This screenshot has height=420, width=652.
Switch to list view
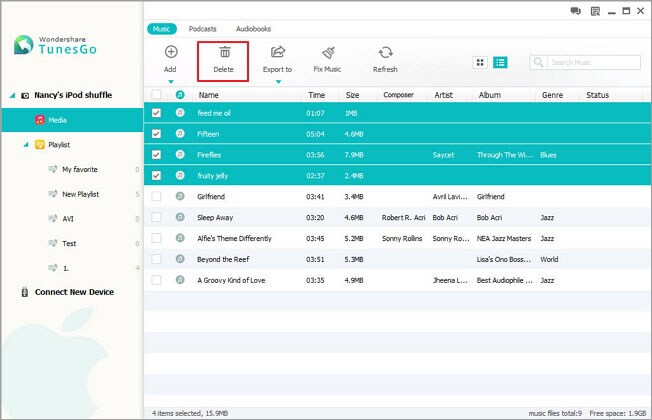click(x=500, y=62)
